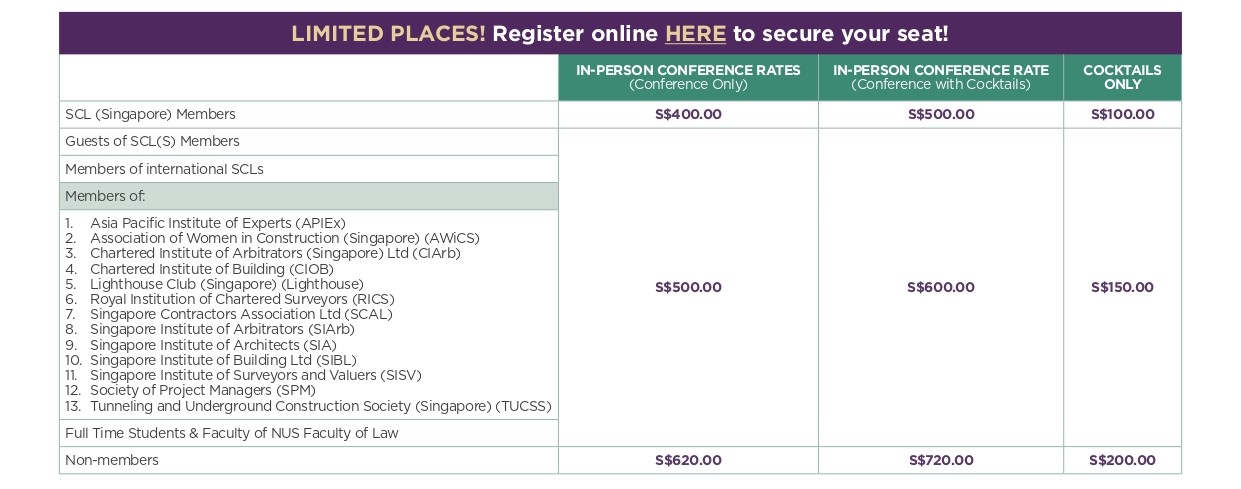Select the Members of international SCLs row

[164, 169]
